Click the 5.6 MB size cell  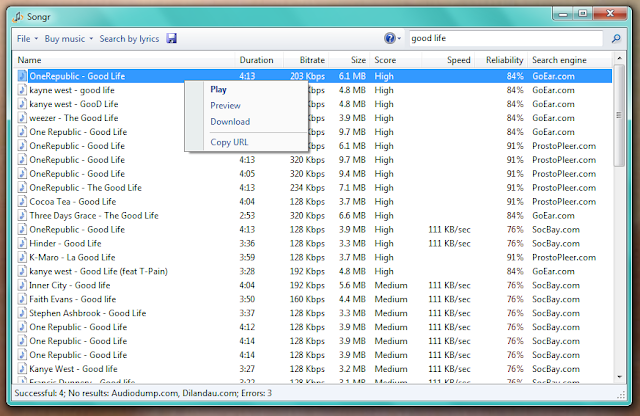click(352, 285)
